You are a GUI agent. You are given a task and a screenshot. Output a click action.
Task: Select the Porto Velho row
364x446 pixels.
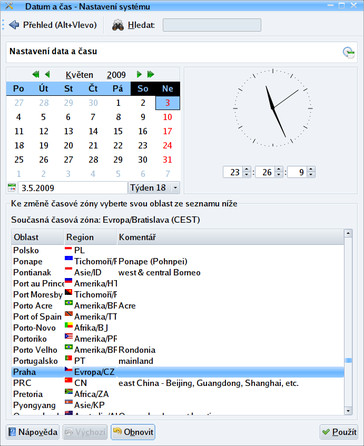[x=178, y=350]
